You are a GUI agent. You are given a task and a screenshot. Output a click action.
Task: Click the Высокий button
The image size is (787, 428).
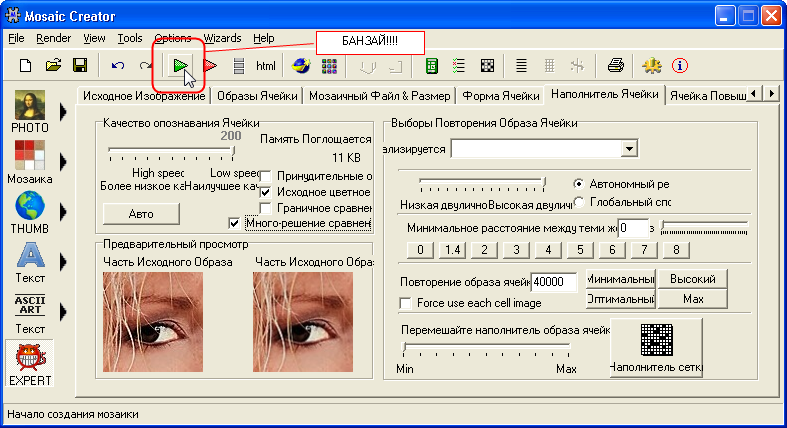click(693, 279)
